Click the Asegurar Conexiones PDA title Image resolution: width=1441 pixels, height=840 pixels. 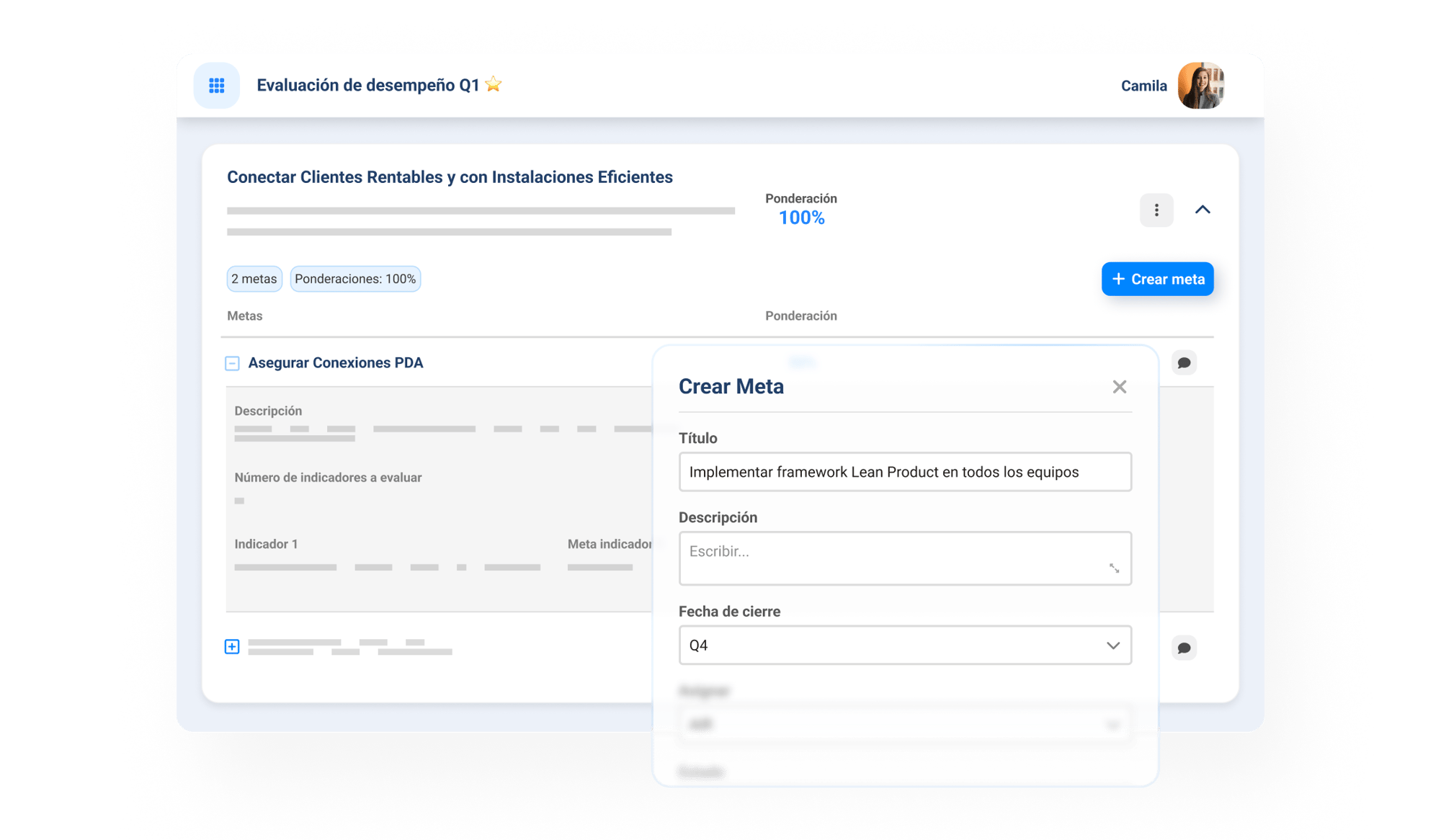[336, 363]
